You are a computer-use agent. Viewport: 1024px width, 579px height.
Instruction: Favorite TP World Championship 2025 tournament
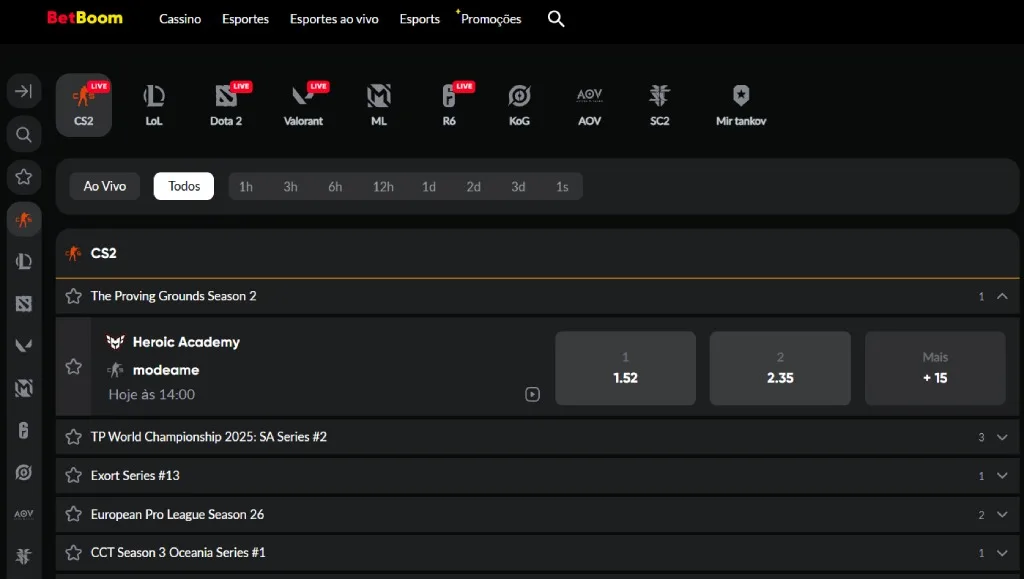pos(74,437)
